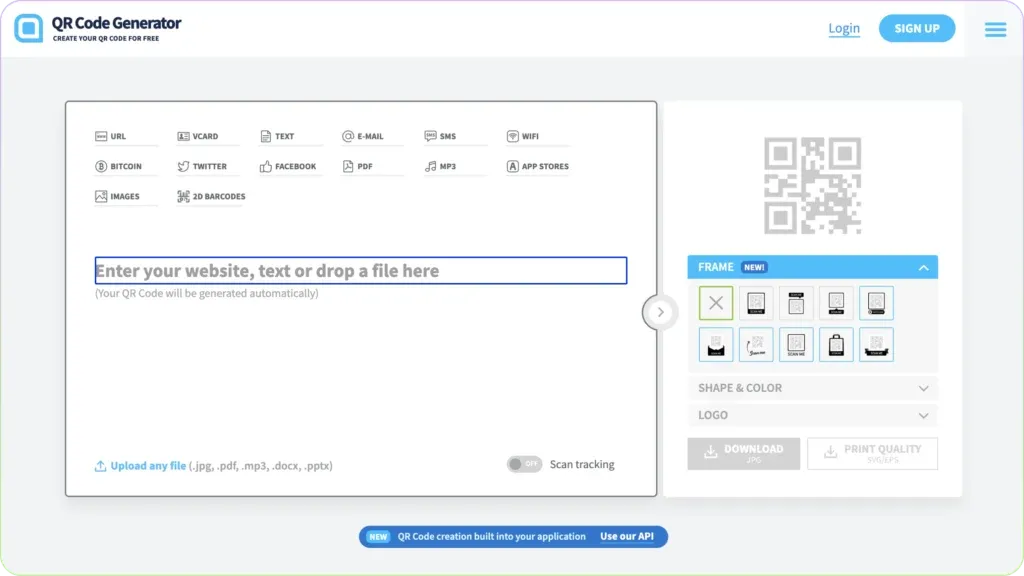Image resolution: width=1024 pixels, height=576 pixels.
Task: Click the QR Code Generator logo icon
Action: click(29, 28)
